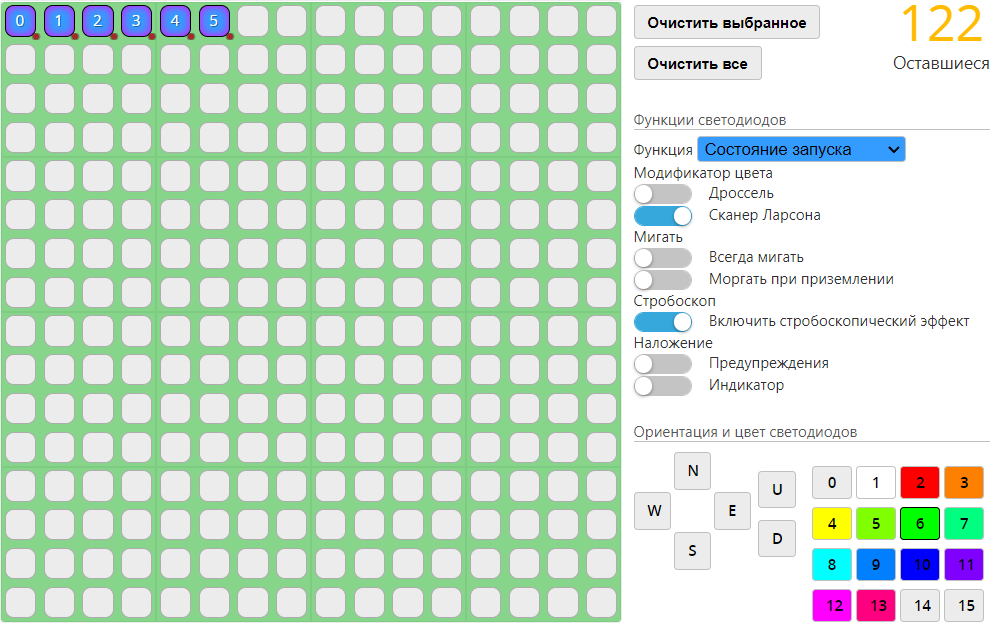This screenshot has width=990, height=623.
Task: Set LED orientation to East (E)
Action: click(x=732, y=511)
